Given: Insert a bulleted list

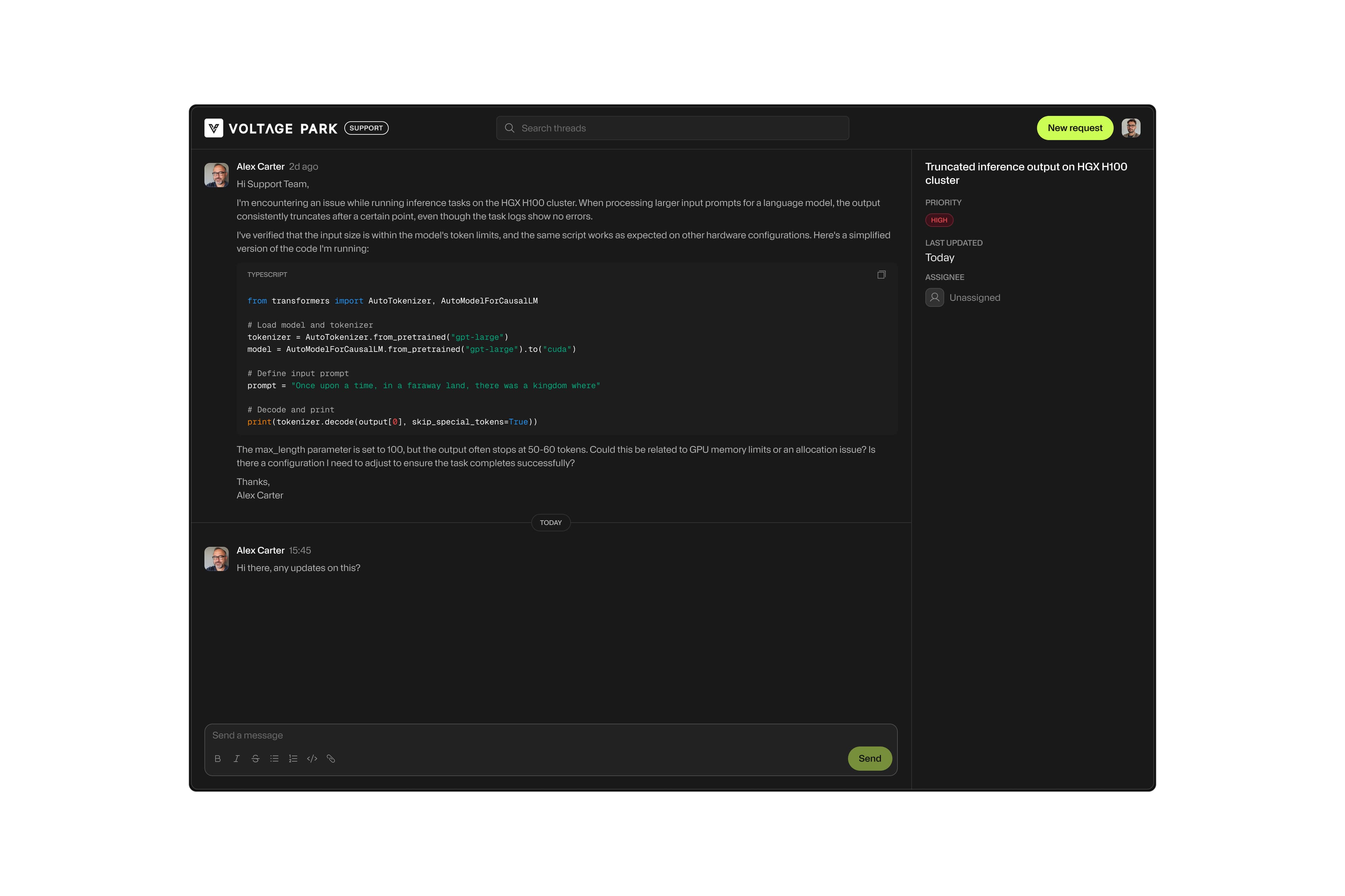Looking at the screenshot, I should 274,758.
